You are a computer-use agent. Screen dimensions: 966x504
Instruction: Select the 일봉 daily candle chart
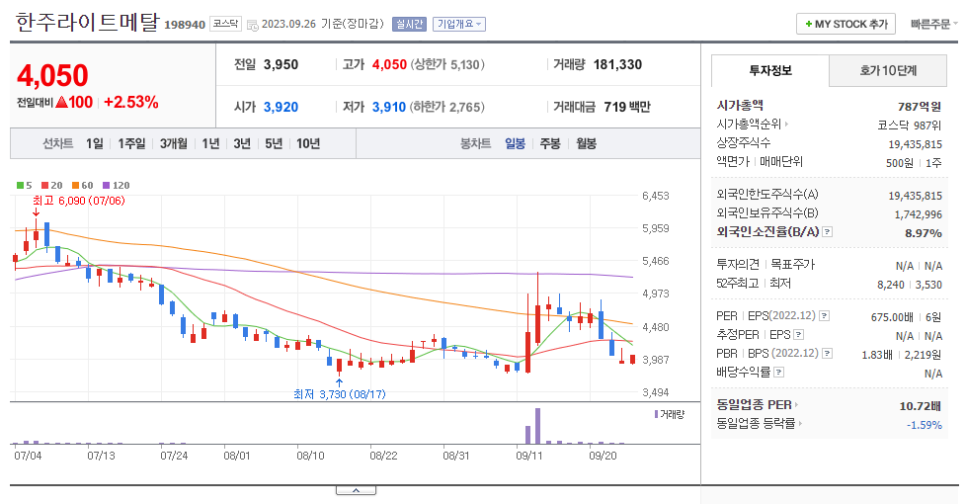[x=515, y=144]
